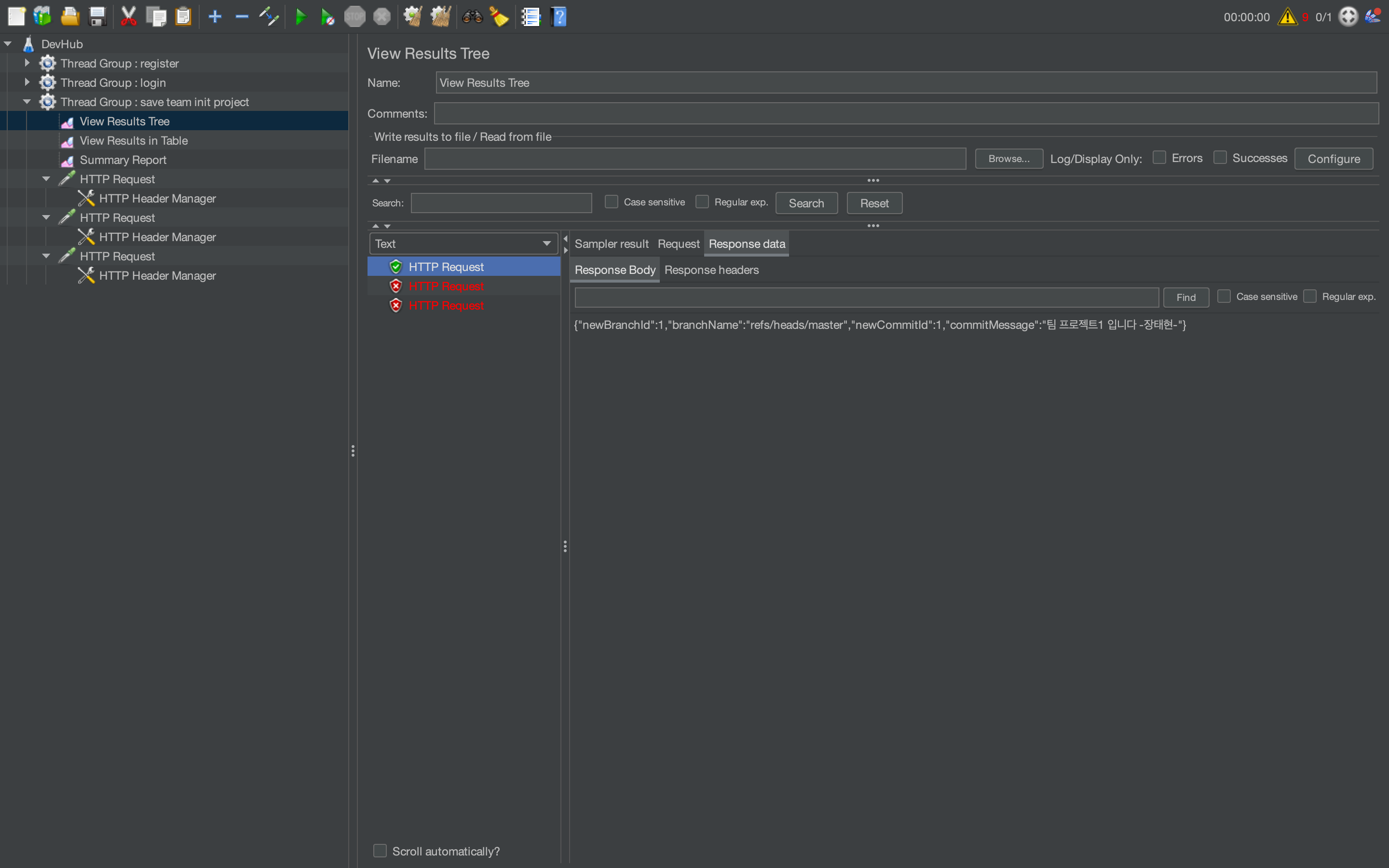Viewport: 1389px width, 868px height.
Task: Click the Start no pauses icon
Action: coord(327,17)
